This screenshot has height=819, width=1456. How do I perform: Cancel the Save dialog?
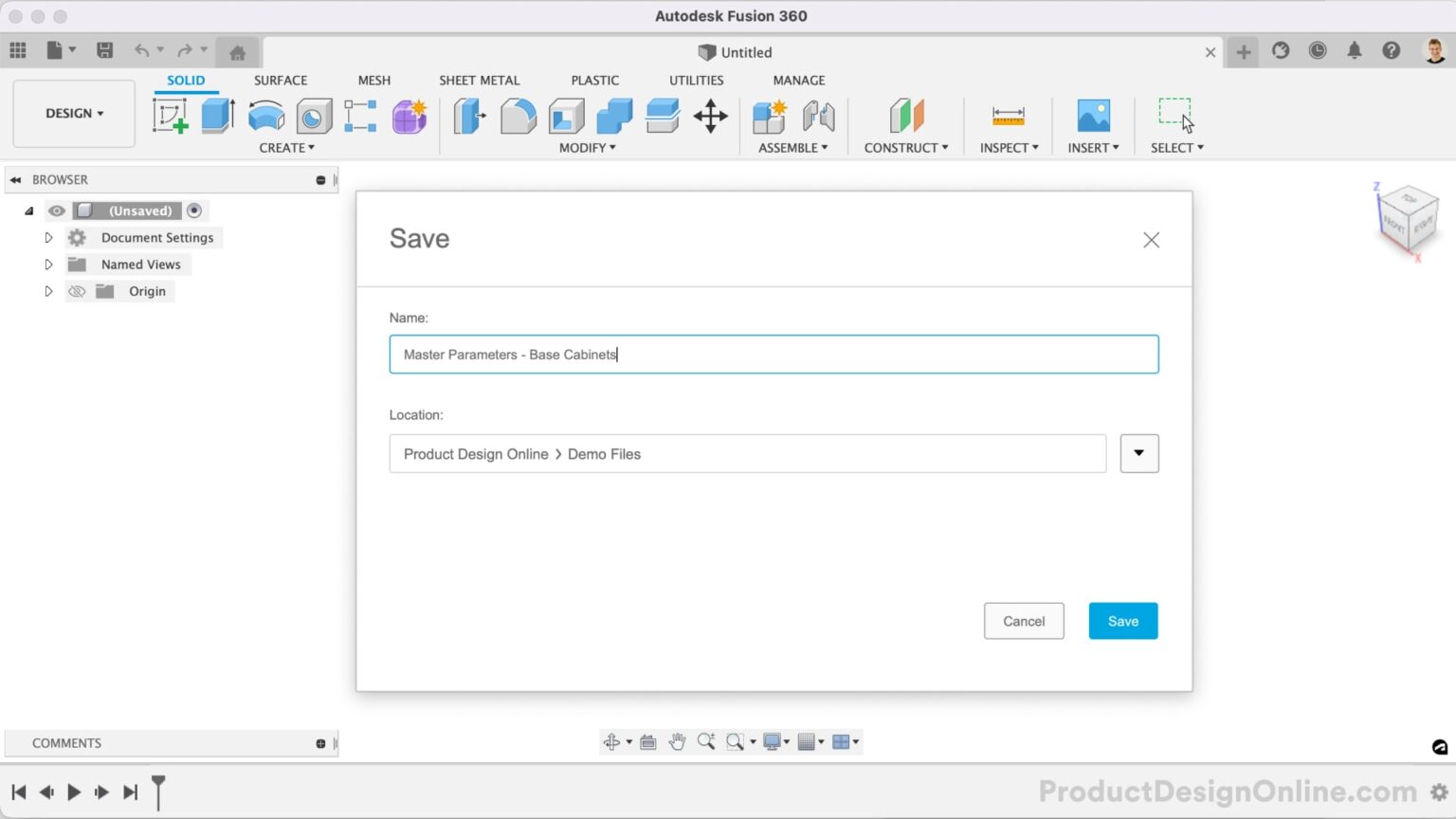click(1024, 621)
